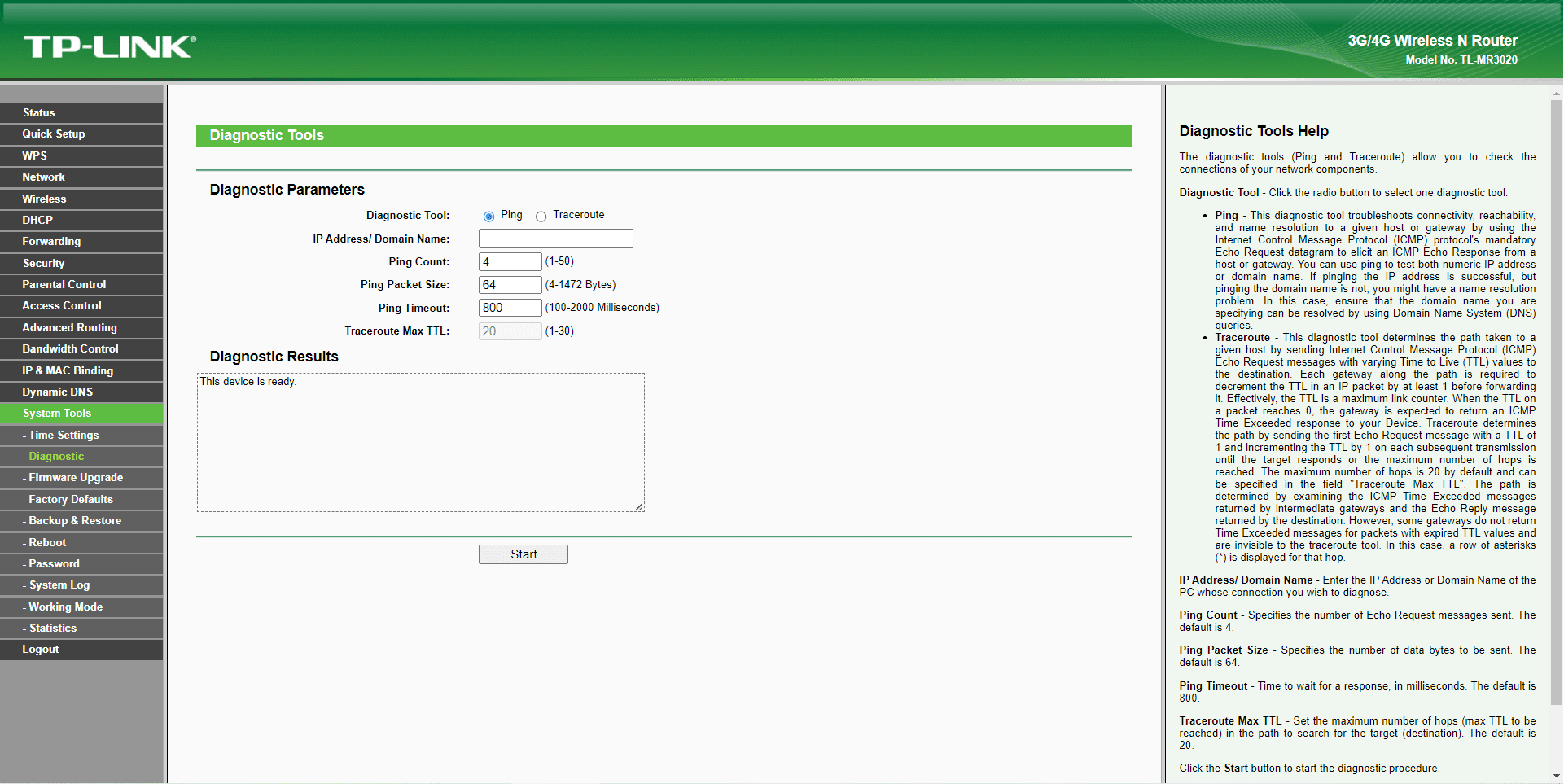Open the Status menu
Viewport: 1564px width, 784px height.
click(x=81, y=113)
